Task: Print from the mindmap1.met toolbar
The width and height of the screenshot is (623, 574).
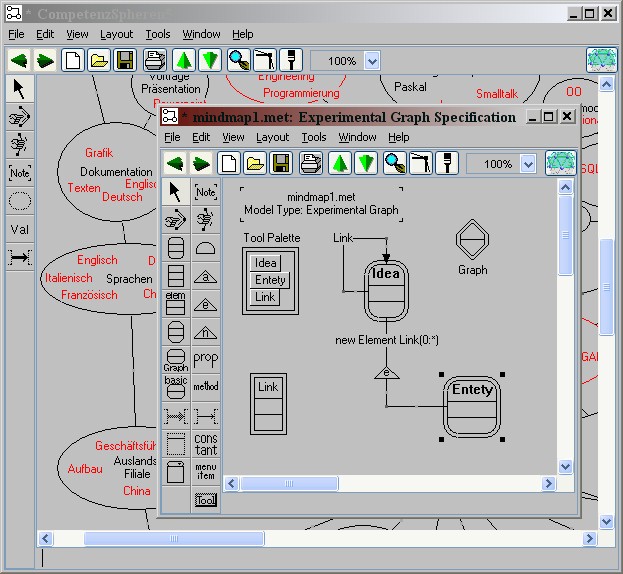Action: point(311,163)
